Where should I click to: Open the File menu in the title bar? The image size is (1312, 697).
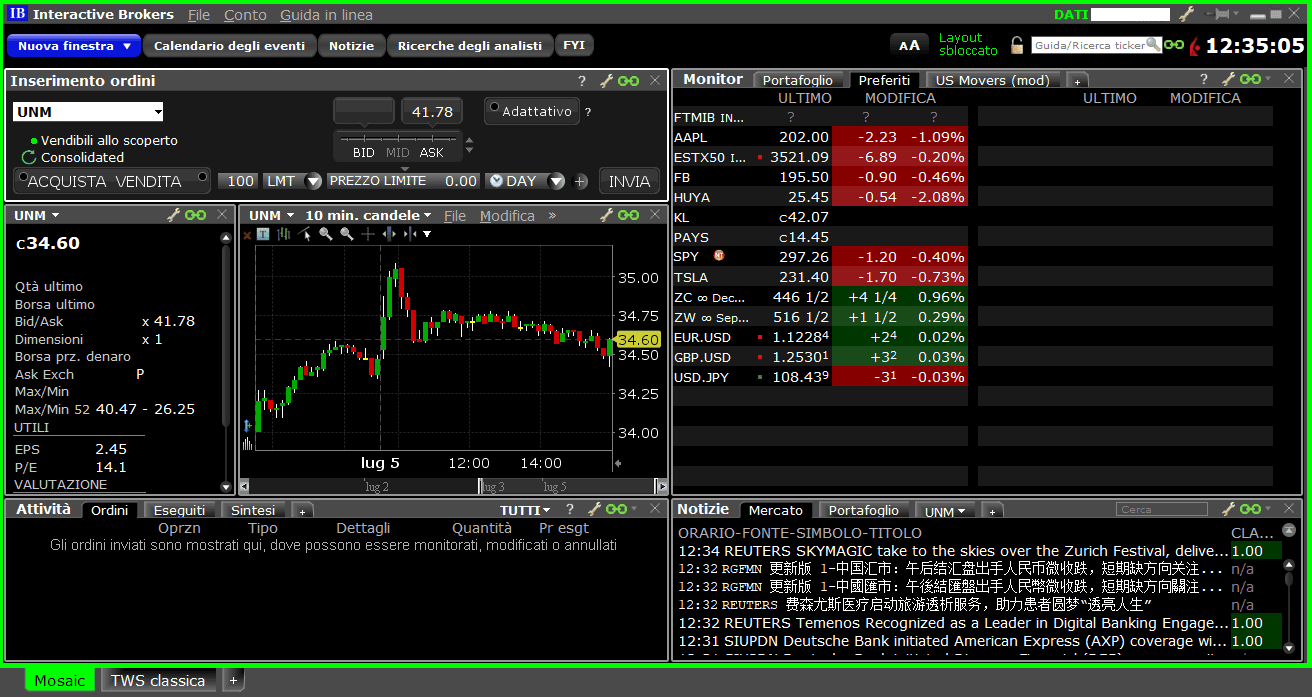[199, 15]
